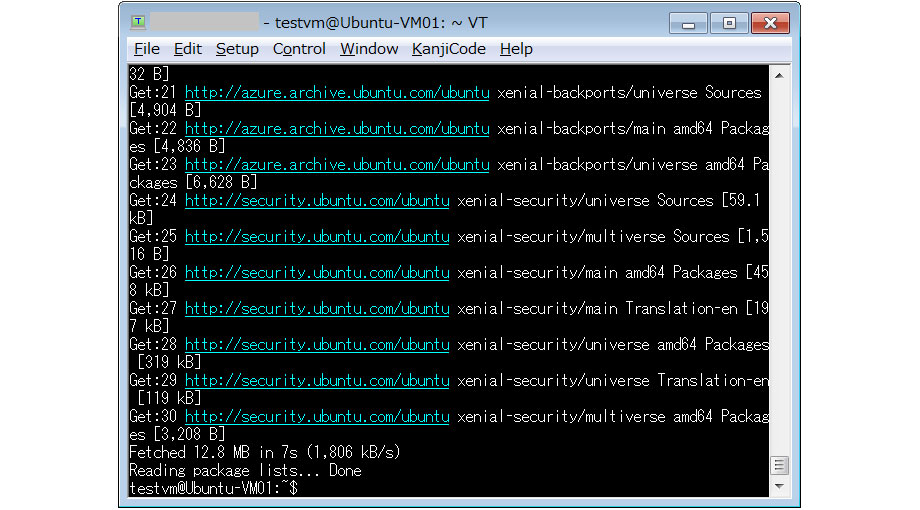The height and width of the screenshot is (510, 920).
Task: Click the scrollbar down arrow
Action: (x=779, y=486)
